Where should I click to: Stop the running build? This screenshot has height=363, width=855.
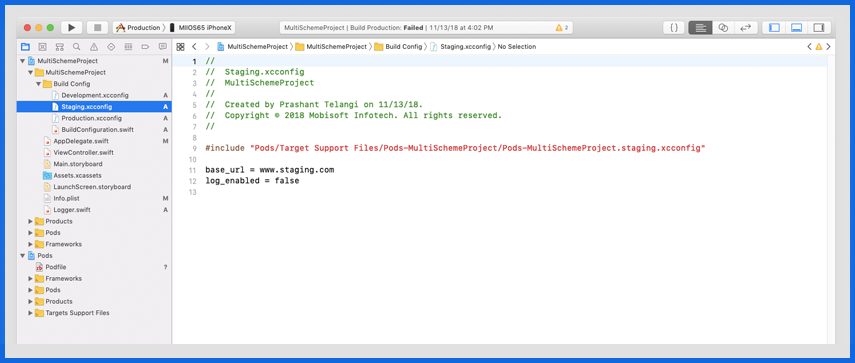tap(98, 28)
